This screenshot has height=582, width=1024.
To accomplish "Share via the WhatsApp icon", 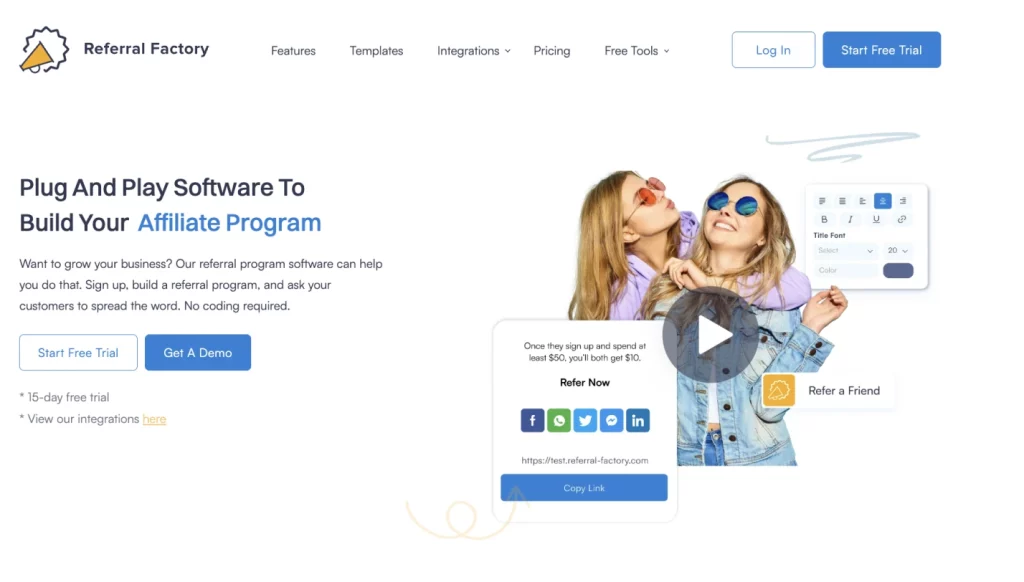I will coord(559,420).
